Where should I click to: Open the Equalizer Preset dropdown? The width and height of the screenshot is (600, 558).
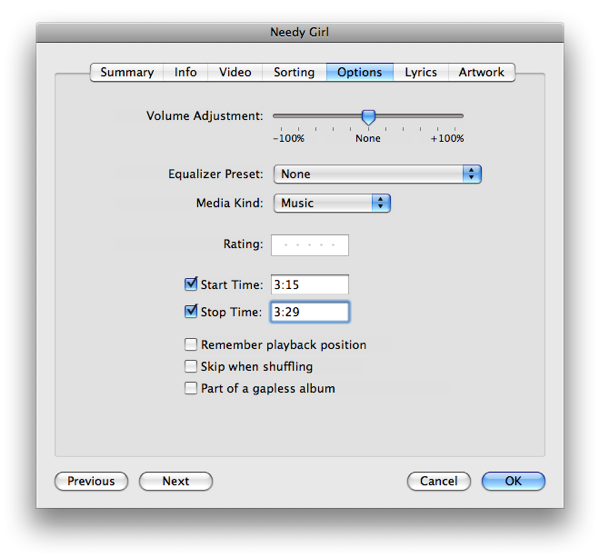(x=377, y=174)
